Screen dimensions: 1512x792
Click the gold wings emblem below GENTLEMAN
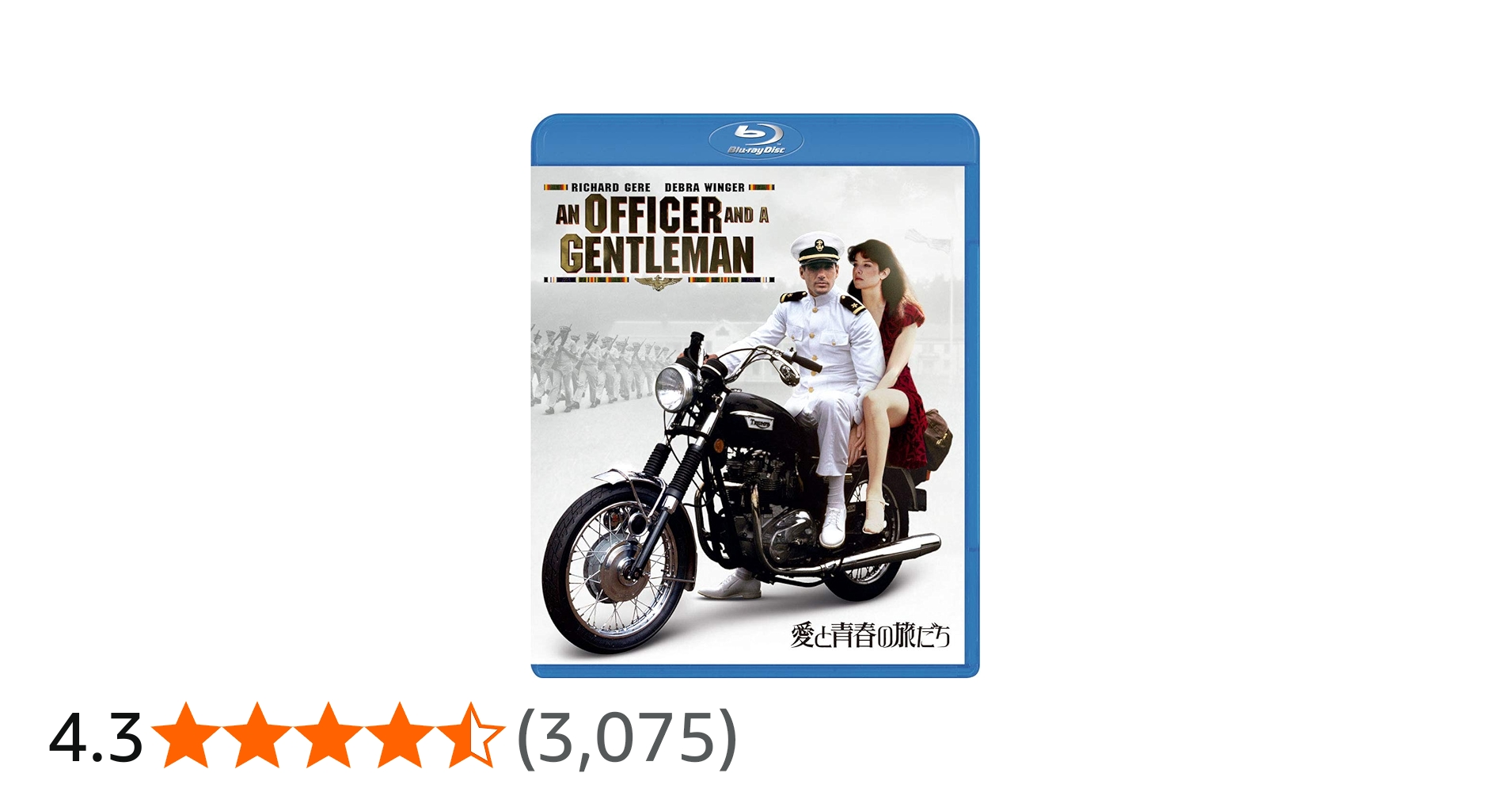657,283
